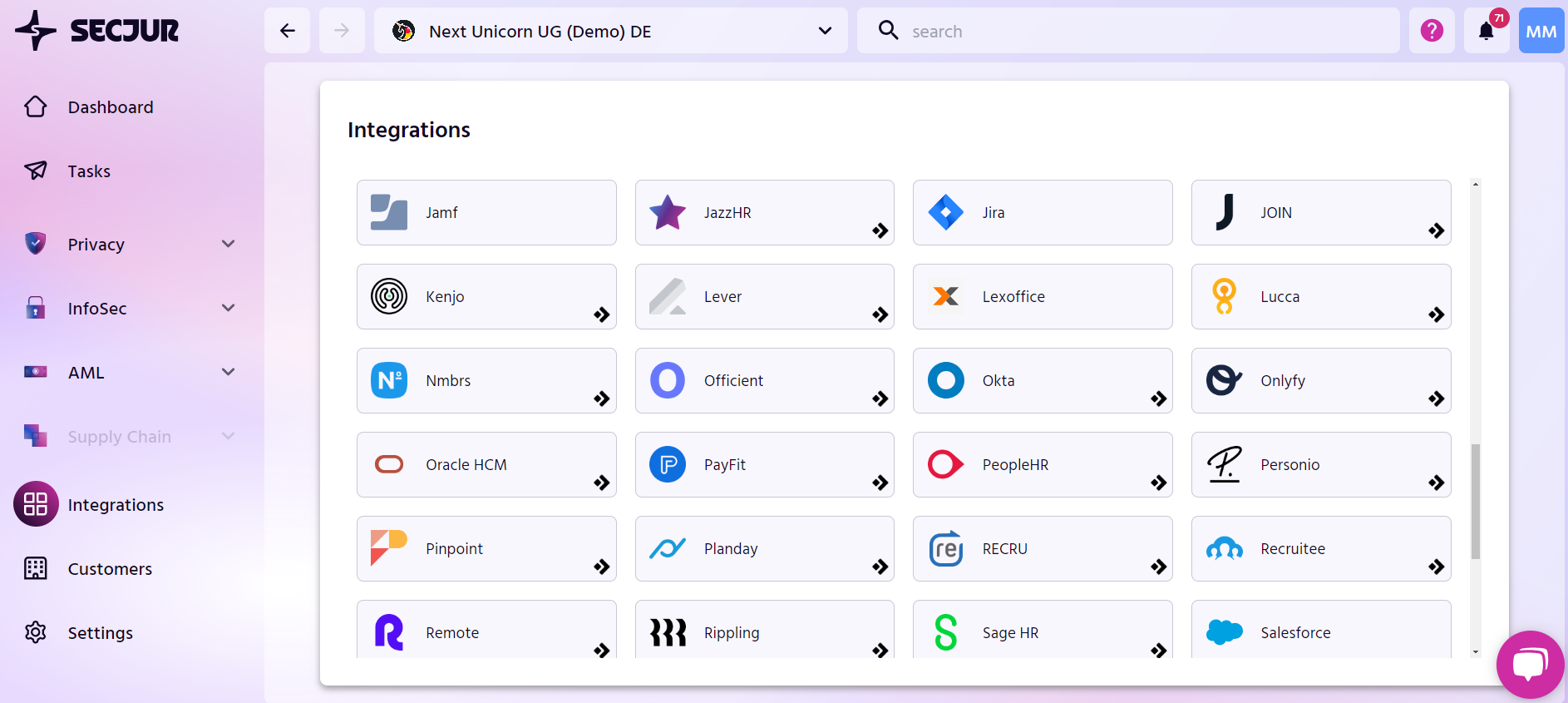The height and width of the screenshot is (703, 1568).
Task: Select the Officient purple ring logo
Action: coord(668,380)
